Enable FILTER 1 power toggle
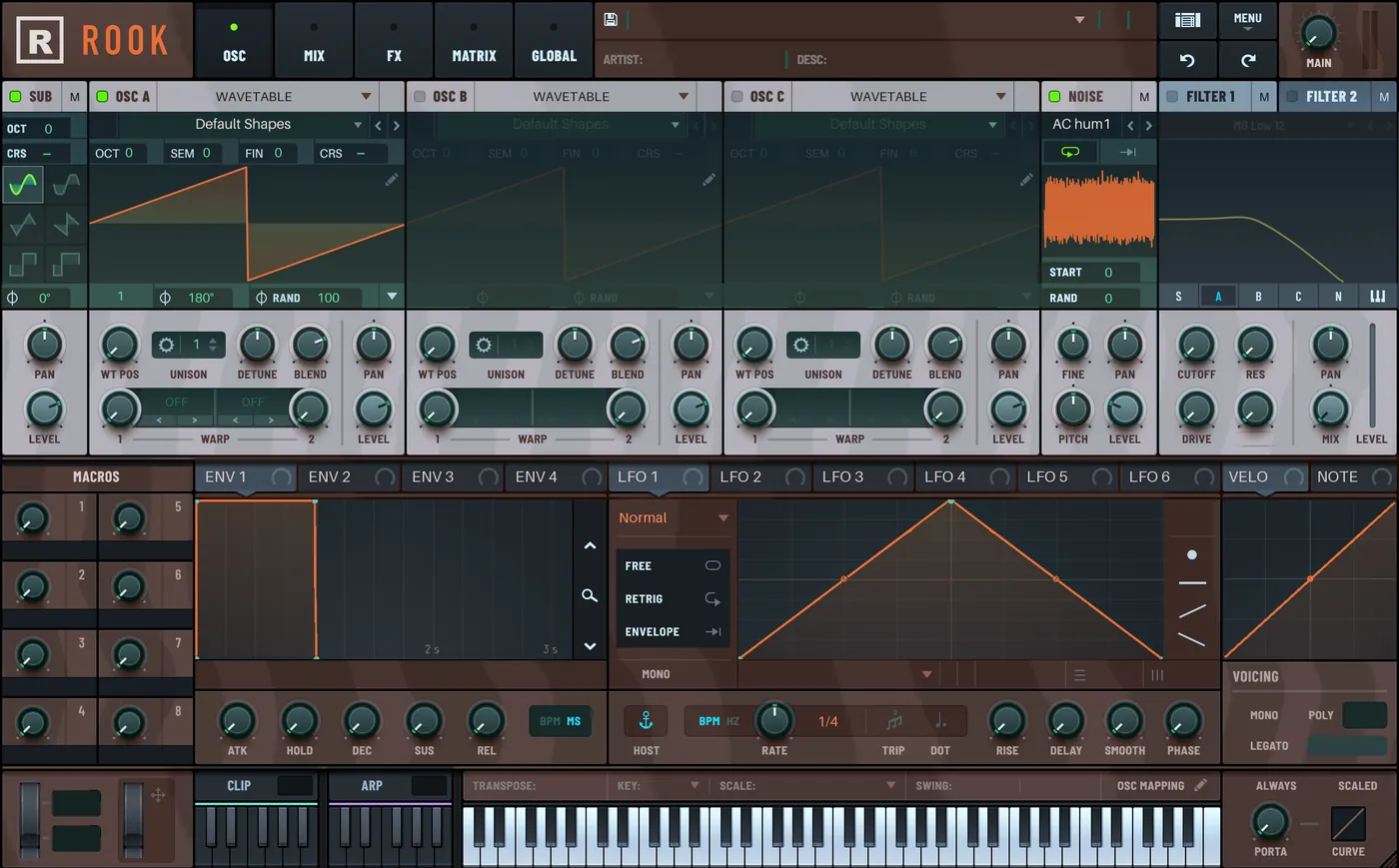The width and height of the screenshot is (1399, 868). [1172, 97]
